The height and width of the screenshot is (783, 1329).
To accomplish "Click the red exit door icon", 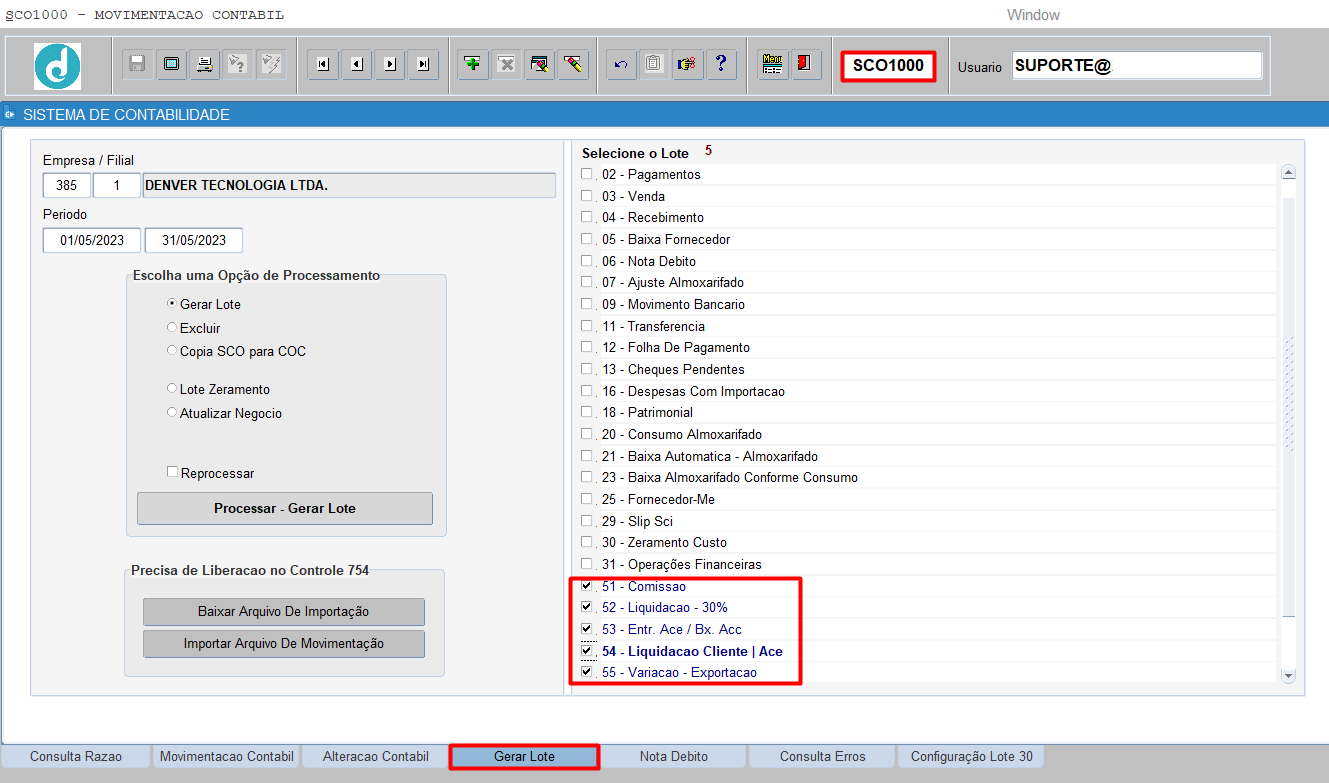I will tap(805, 64).
